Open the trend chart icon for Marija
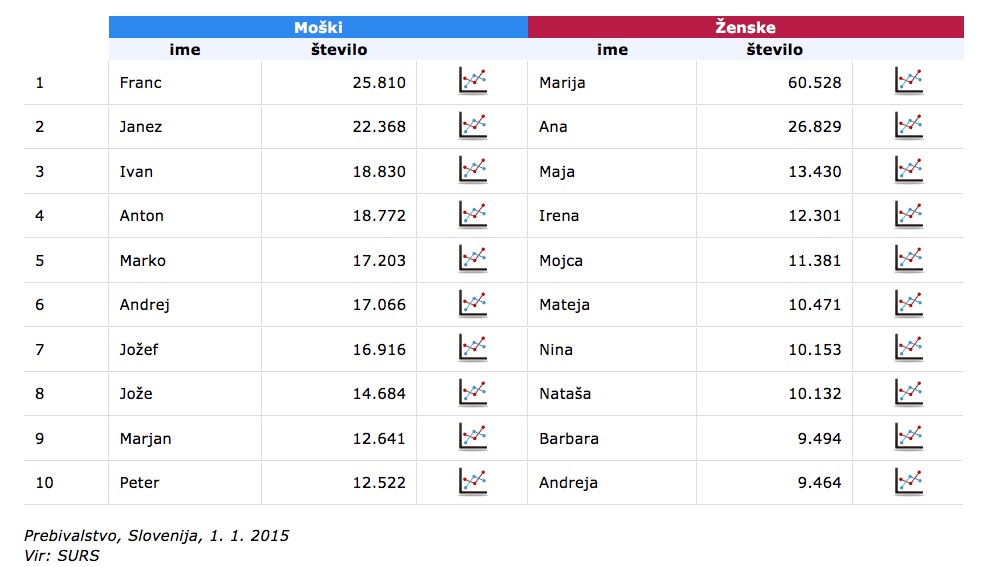 (909, 81)
